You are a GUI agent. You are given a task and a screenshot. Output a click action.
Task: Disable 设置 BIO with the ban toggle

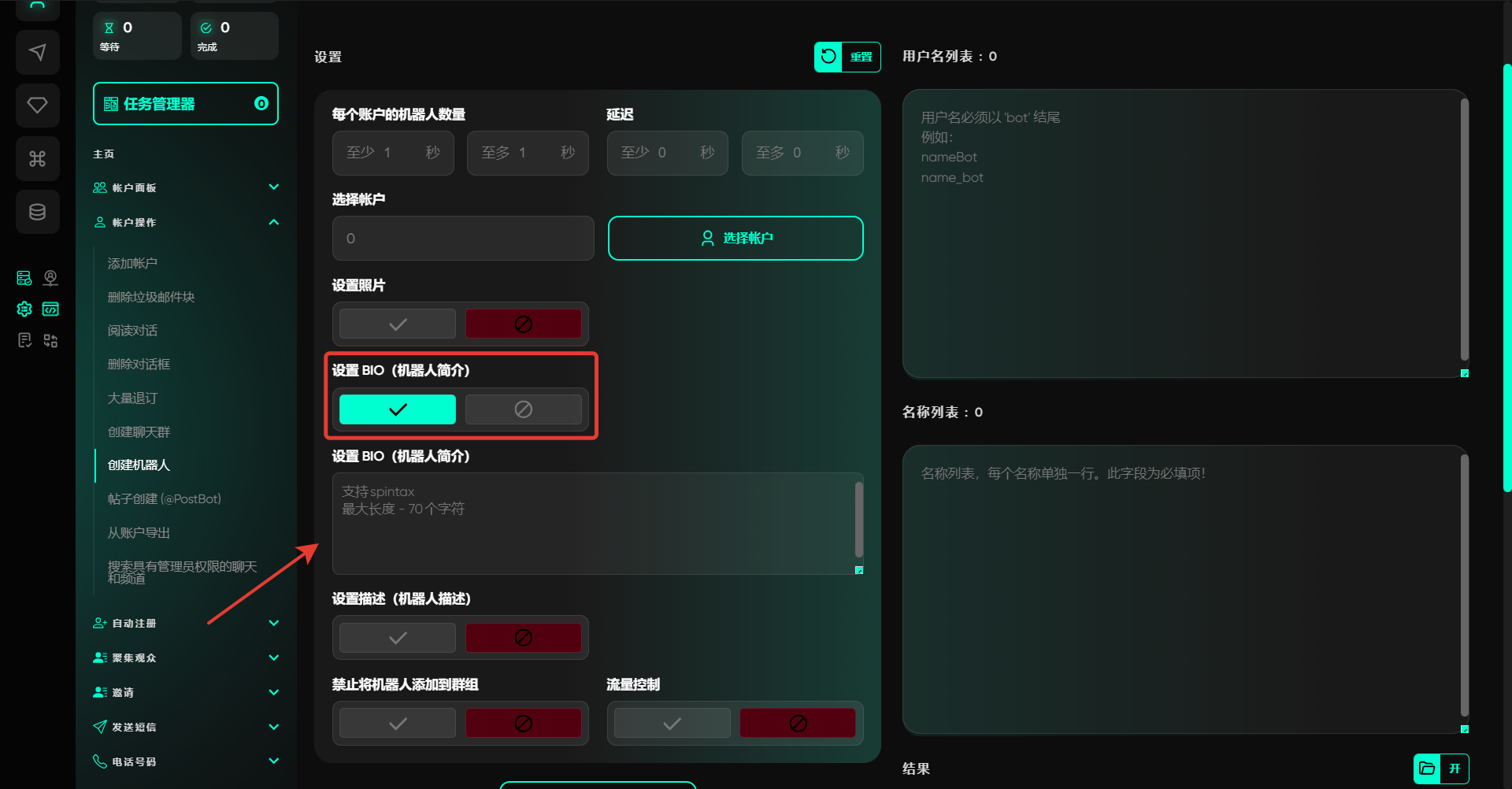coord(523,409)
